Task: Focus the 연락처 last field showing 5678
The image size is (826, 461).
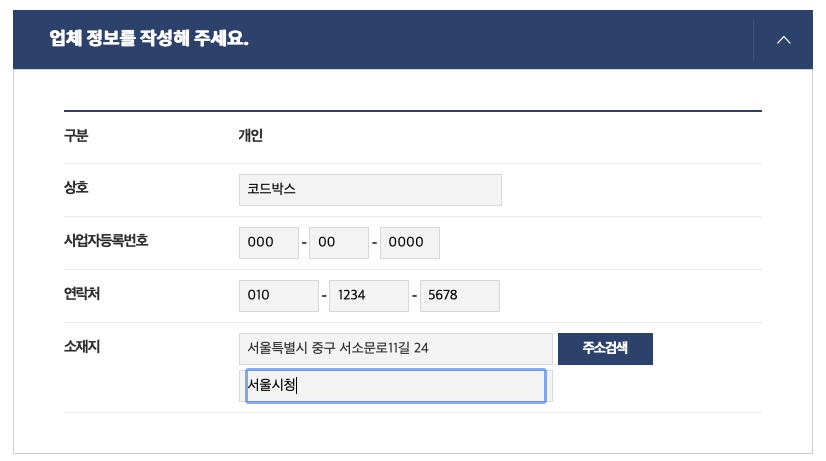Action: [459, 296]
